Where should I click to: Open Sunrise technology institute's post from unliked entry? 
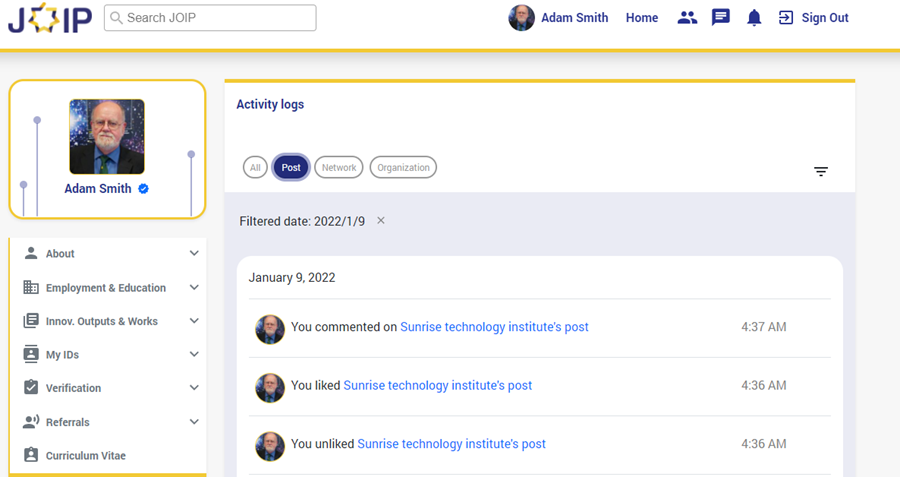pos(451,444)
